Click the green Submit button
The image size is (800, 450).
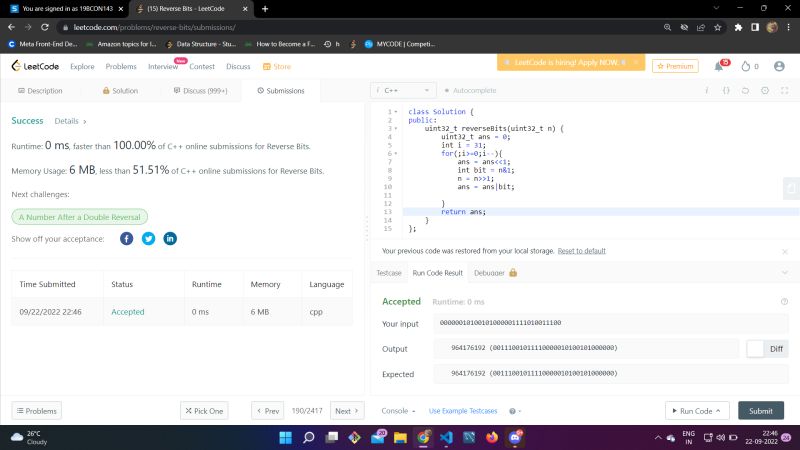coord(760,411)
